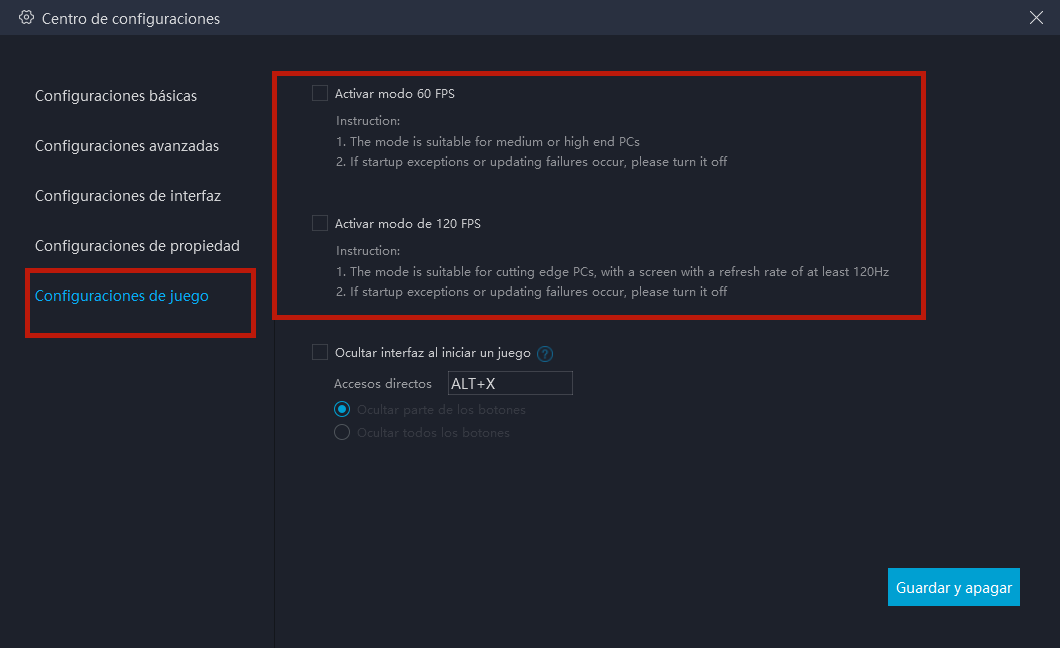Screen dimensions: 1060x648
Task: Click the Accesos directos label
Action: 383,384
